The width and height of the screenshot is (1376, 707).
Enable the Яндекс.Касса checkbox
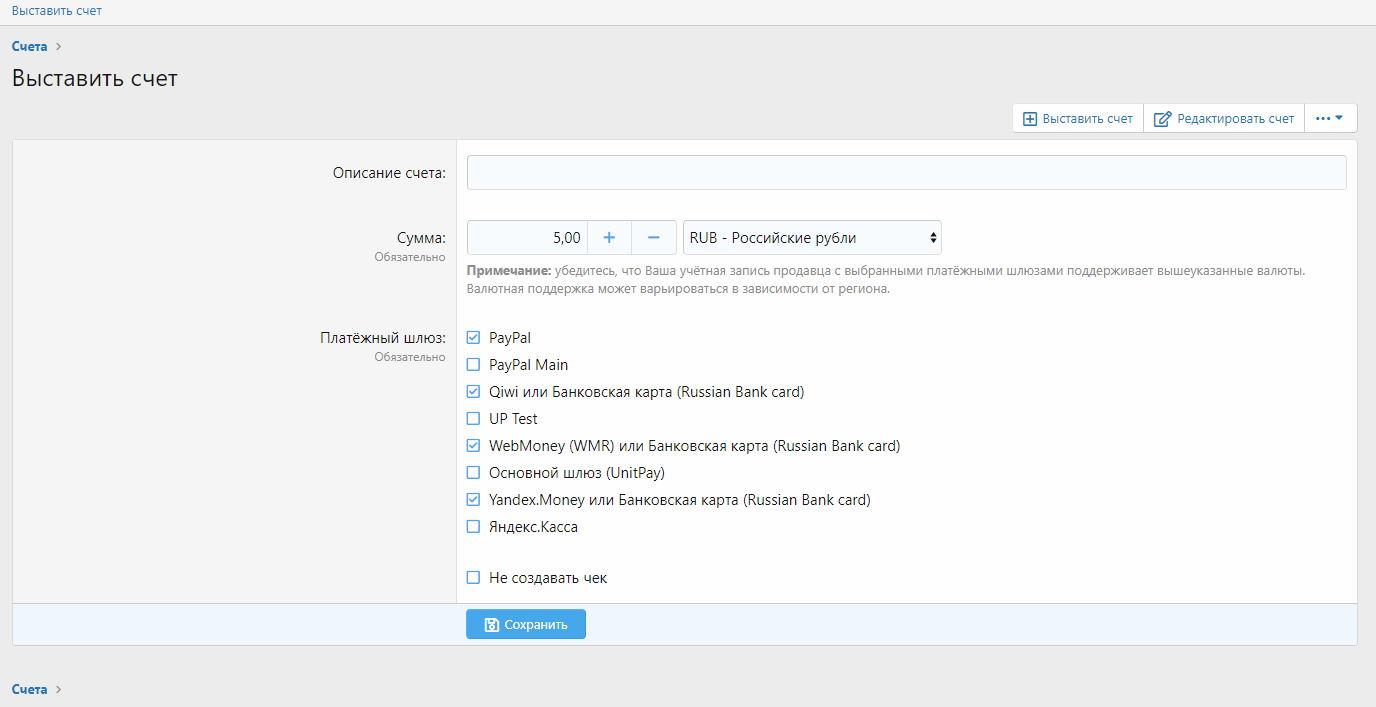click(474, 527)
